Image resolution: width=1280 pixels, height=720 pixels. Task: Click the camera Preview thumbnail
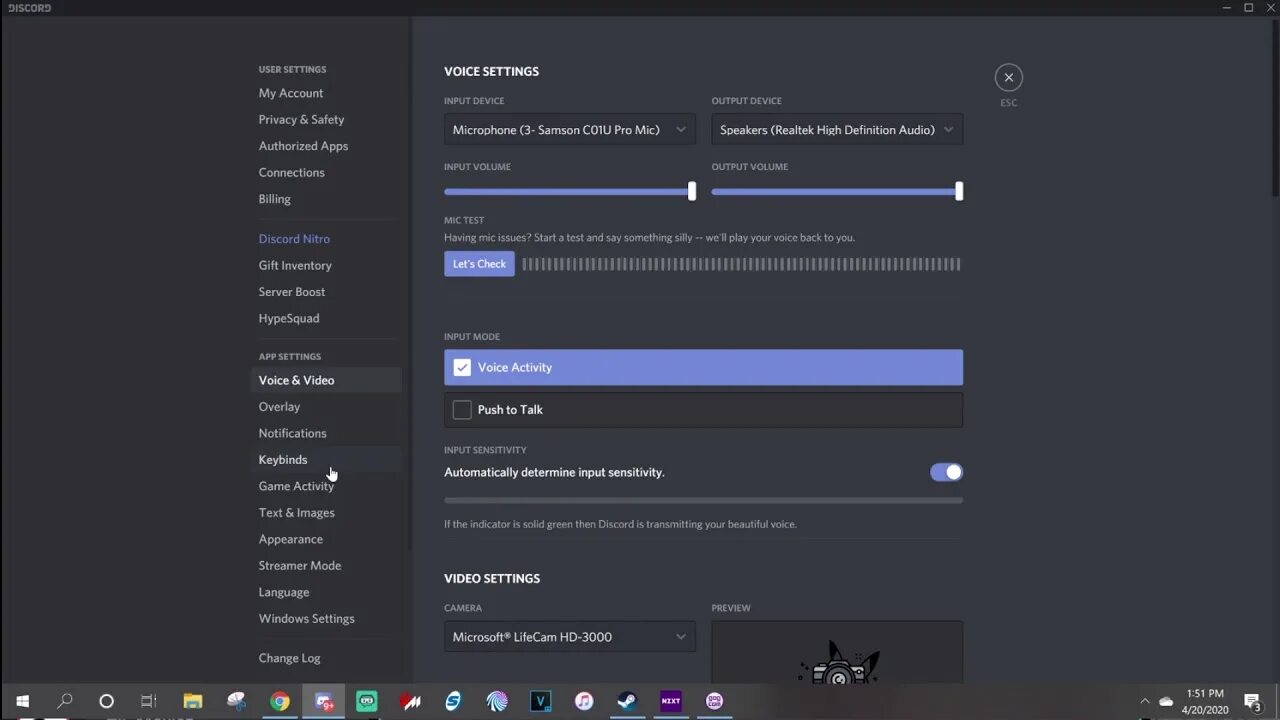[x=837, y=652]
